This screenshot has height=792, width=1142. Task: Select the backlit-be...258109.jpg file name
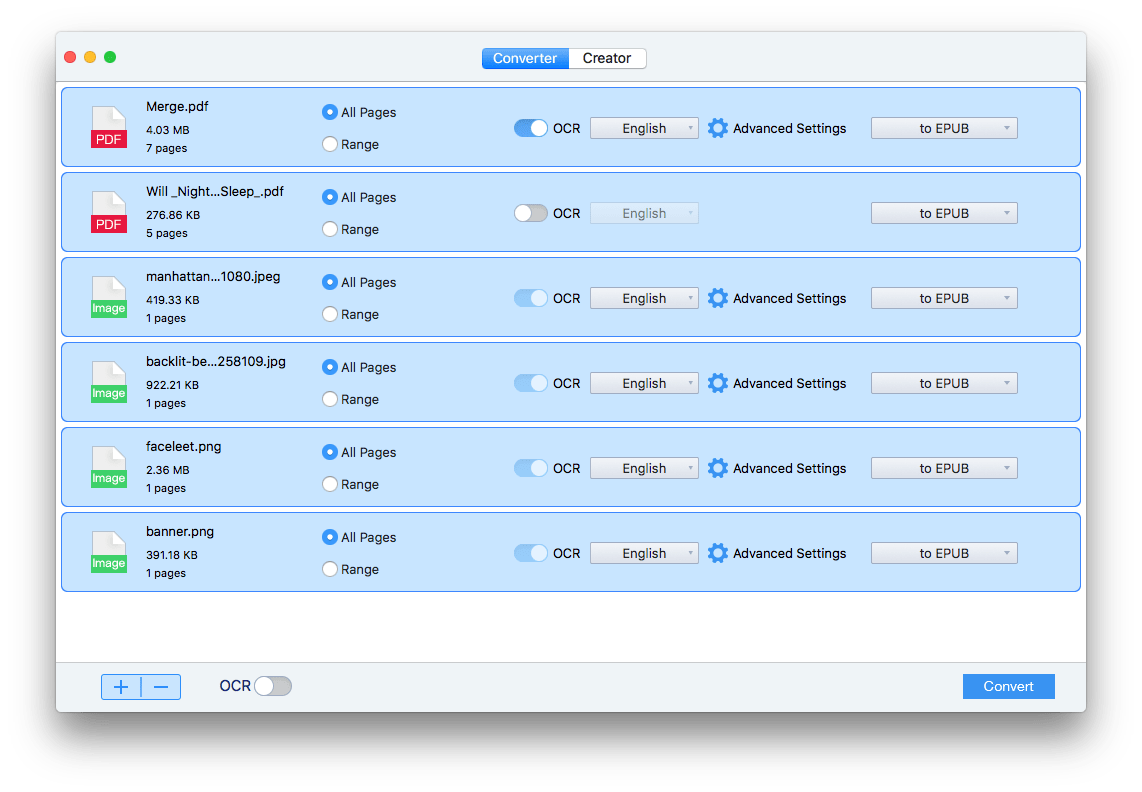tap(216, 361)
